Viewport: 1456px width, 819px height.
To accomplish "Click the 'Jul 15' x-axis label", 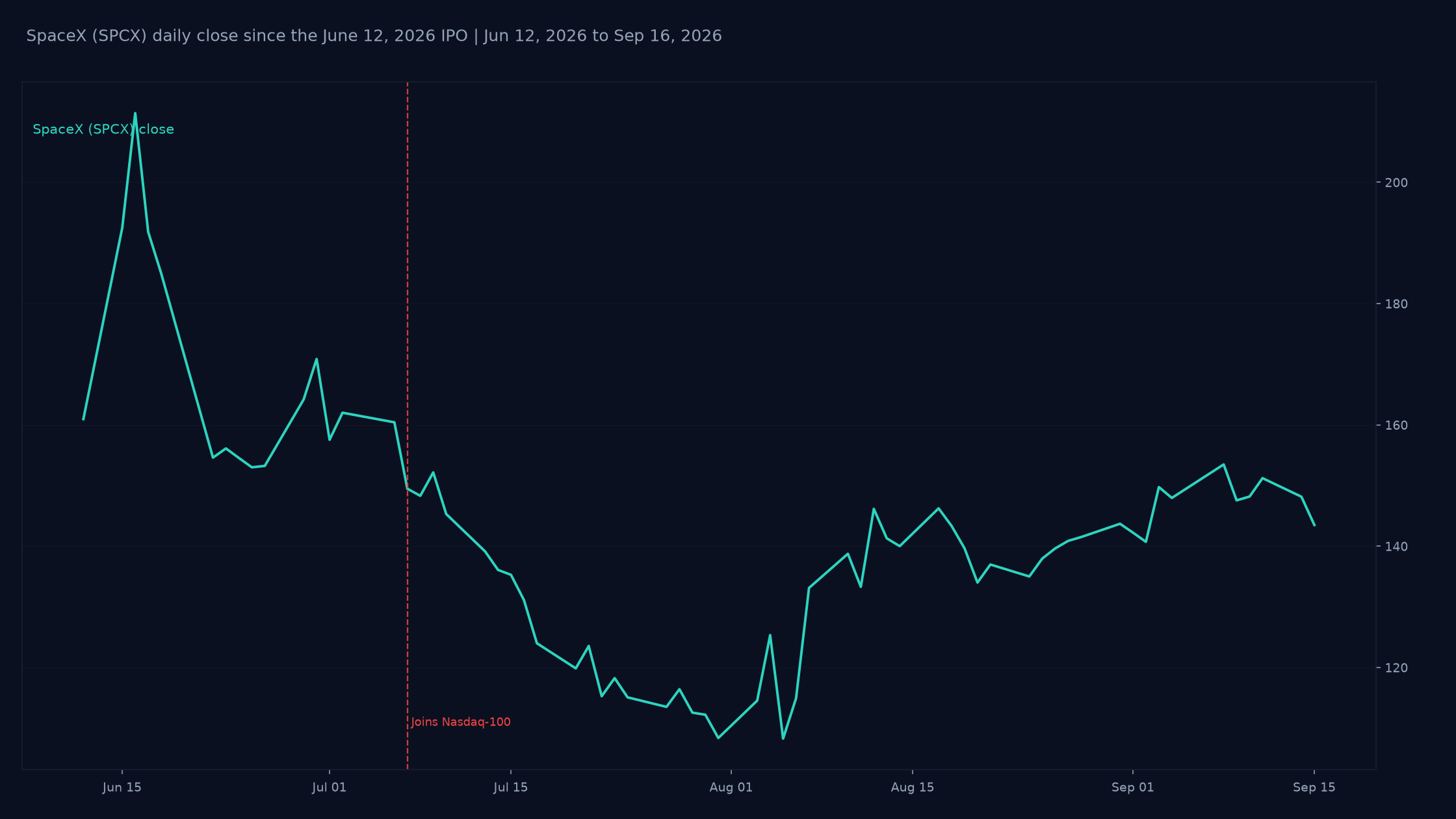I will (x=511, y=788).
